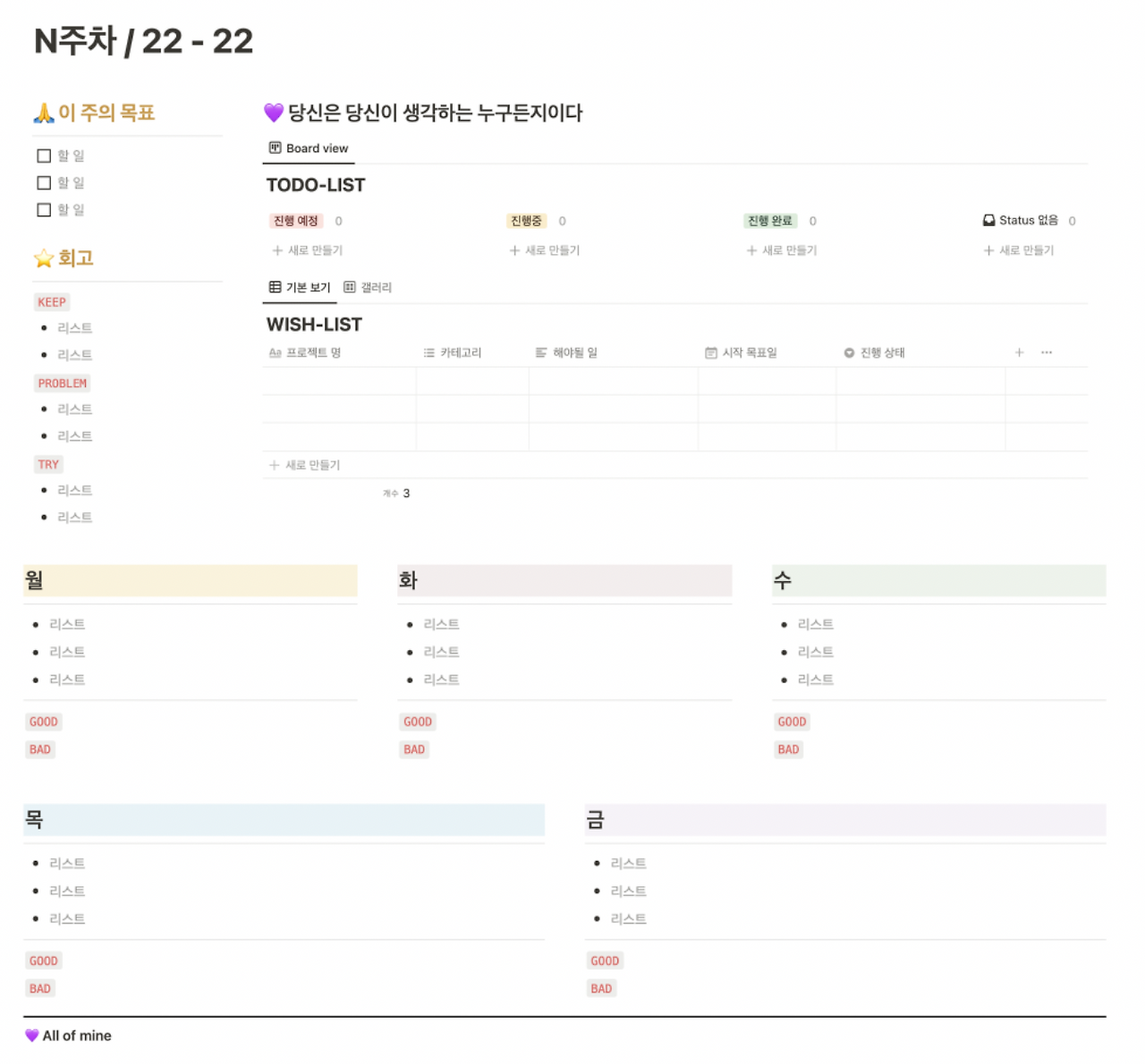Click 새로 만들기 under the 진행중 column

tap(545, 250)
